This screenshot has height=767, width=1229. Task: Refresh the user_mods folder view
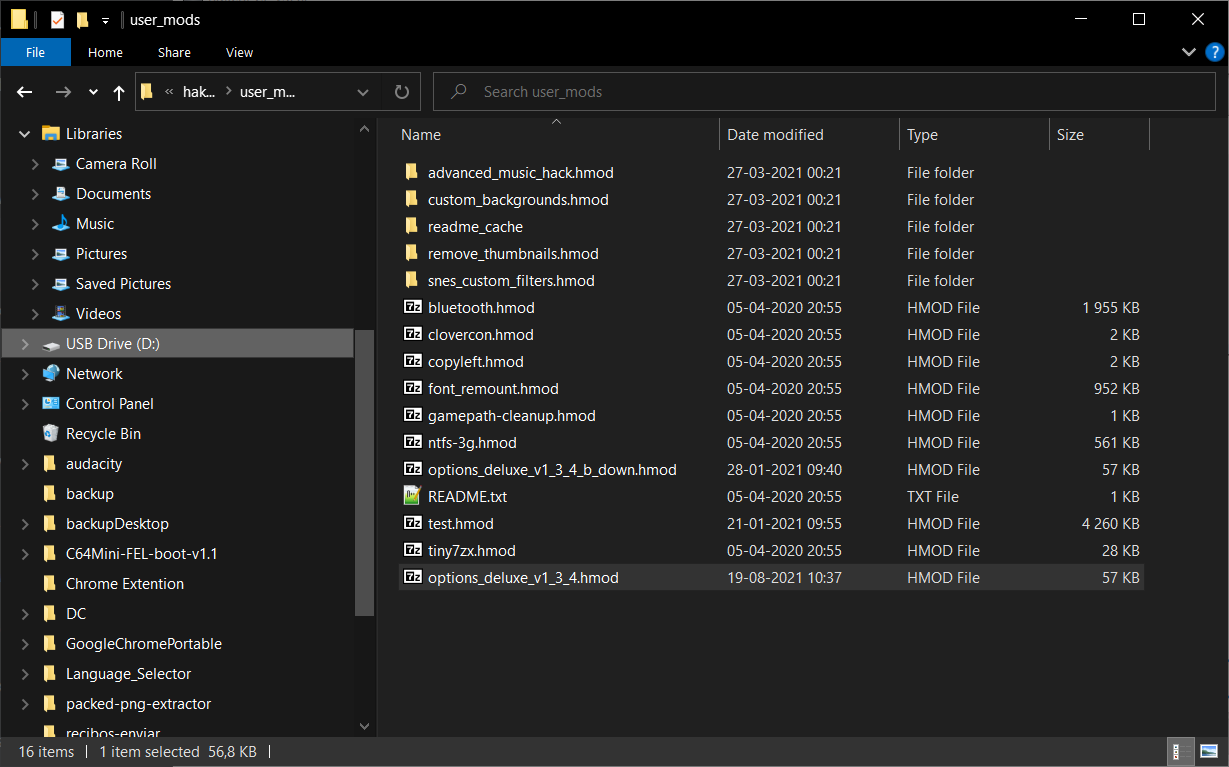402,92
